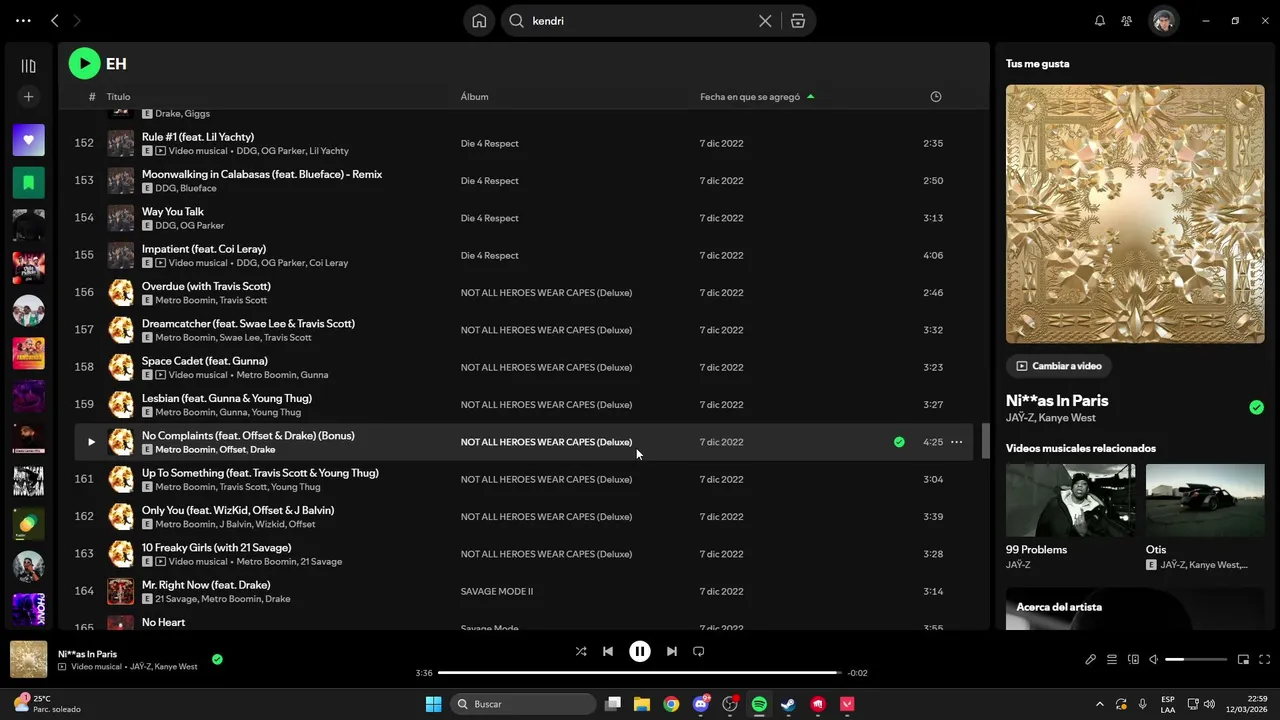
Task: Select Space Cadet (feat. Gunna) track
Action: pos(205,361)
